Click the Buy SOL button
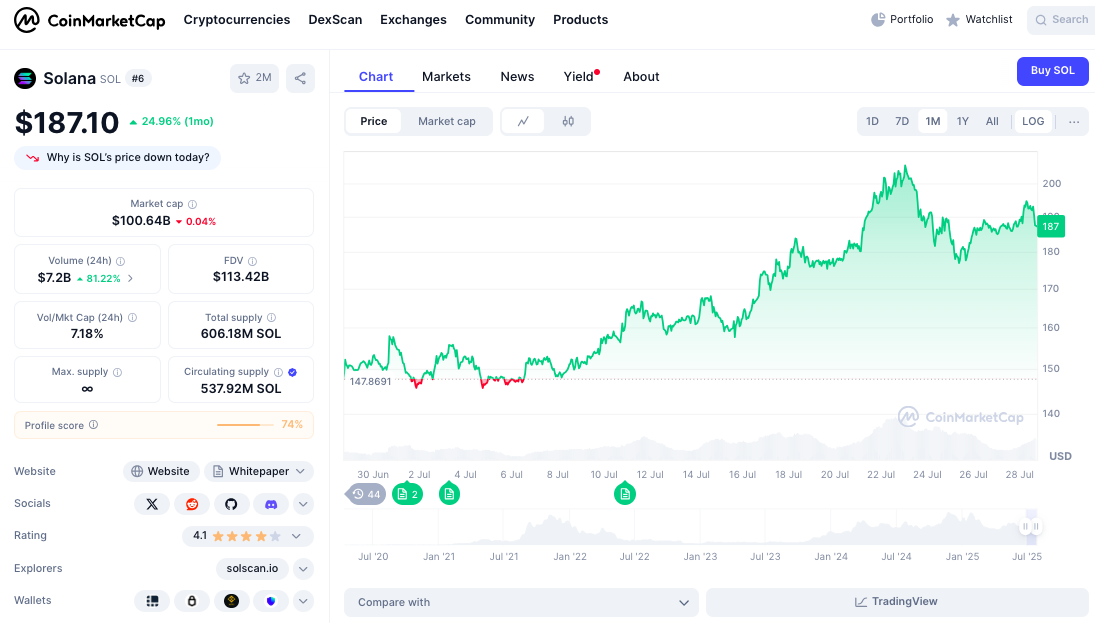This screenshot has height=623, width=1095. click(x=1052, y=71)
